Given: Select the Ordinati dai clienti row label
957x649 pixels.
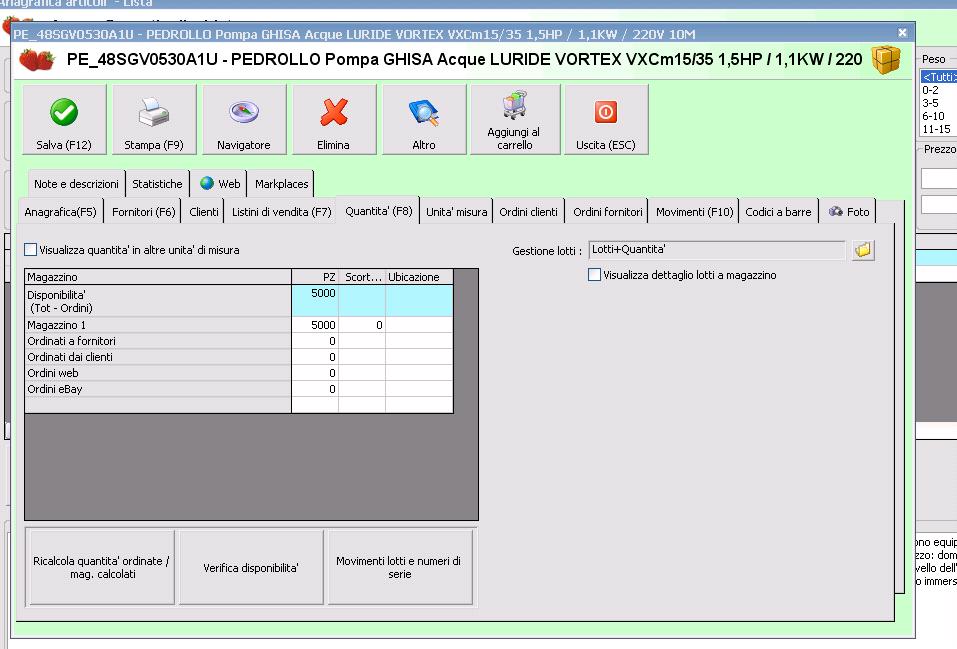Looking at the screenshot, I should tap(157, 357).
